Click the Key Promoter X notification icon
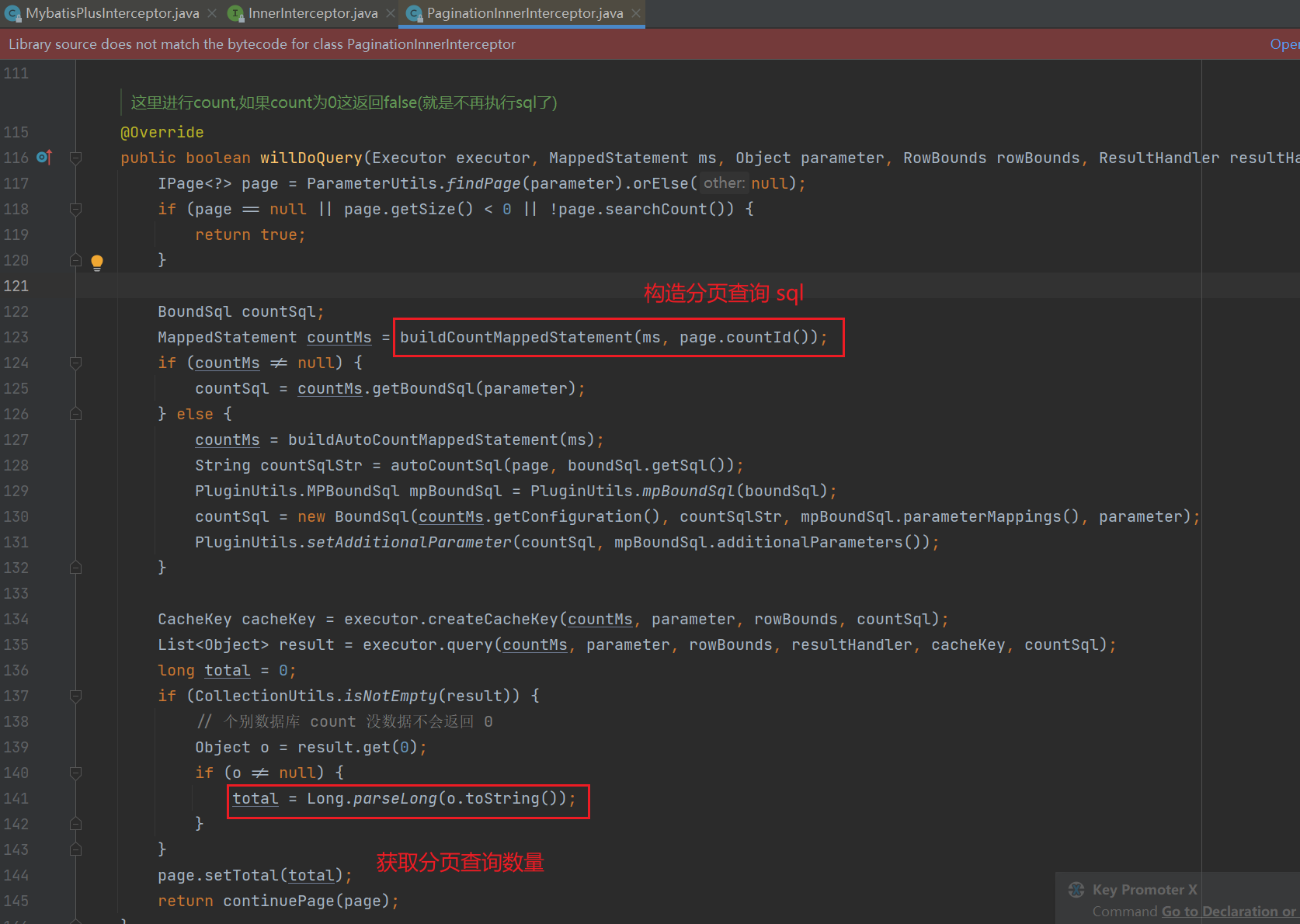This screenshot has width=1300, height=924. point(1076,890)
